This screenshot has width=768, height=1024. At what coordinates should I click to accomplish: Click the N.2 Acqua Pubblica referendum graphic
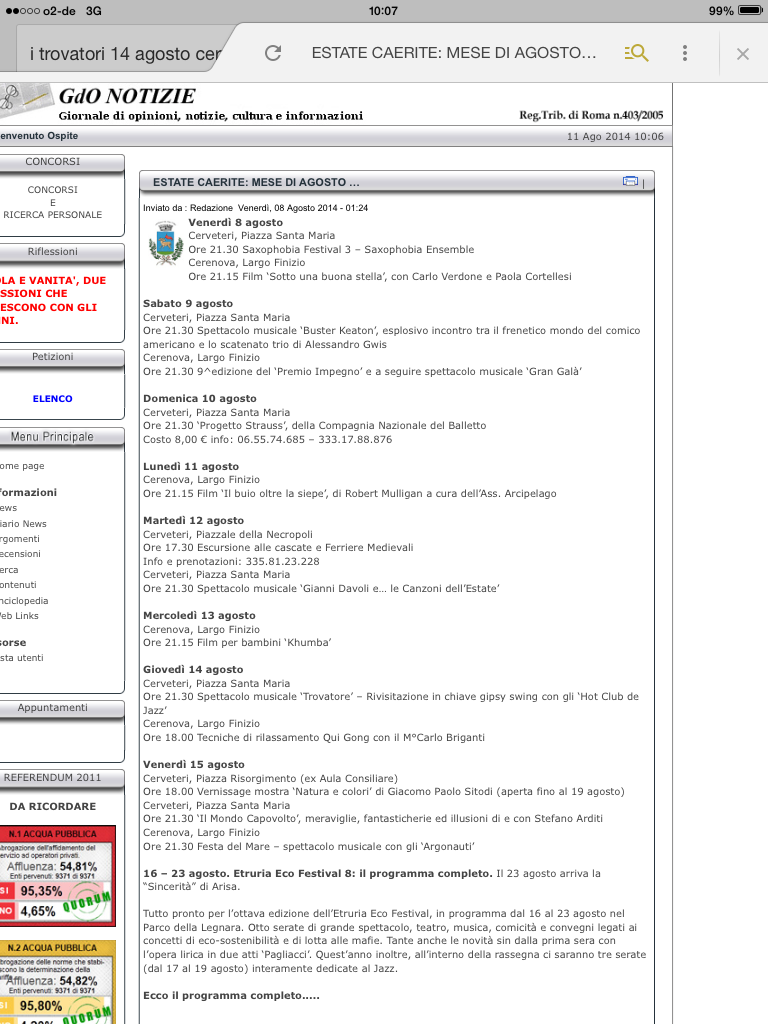tap(58, 981)
